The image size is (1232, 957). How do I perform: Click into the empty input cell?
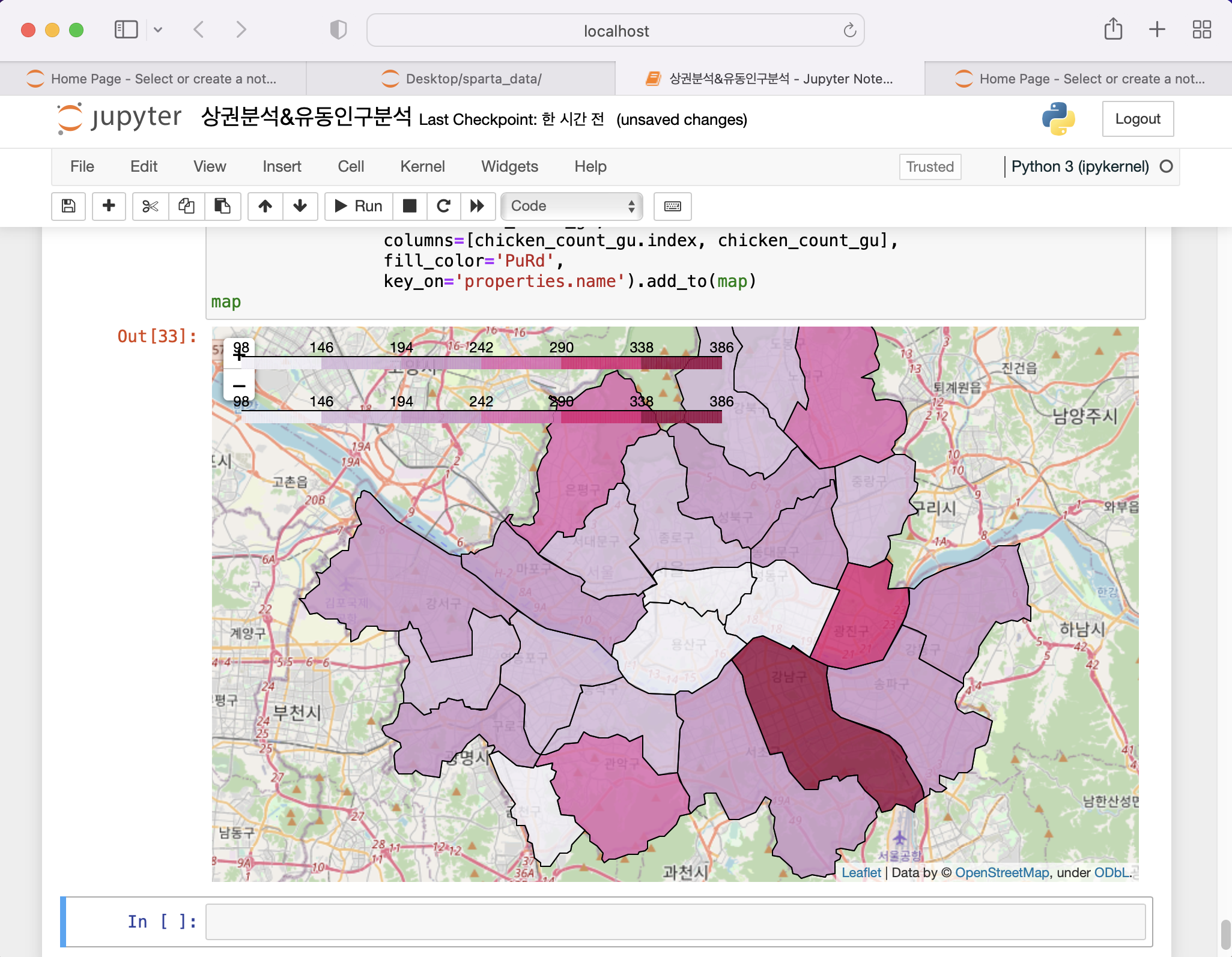coord(675,922)
